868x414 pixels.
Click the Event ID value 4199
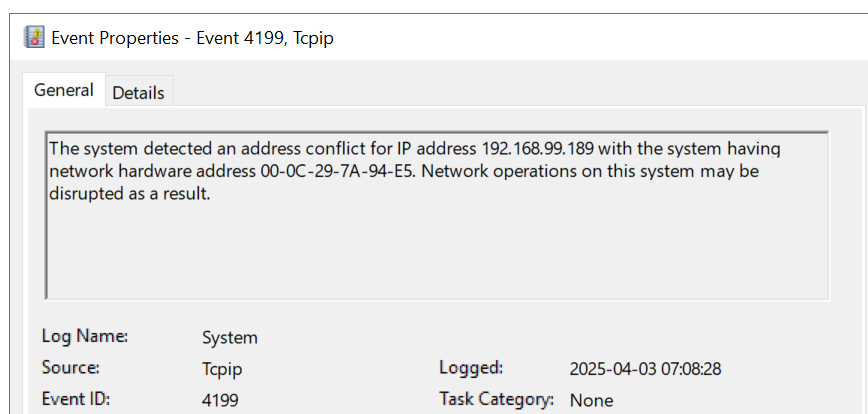[220, 400]
